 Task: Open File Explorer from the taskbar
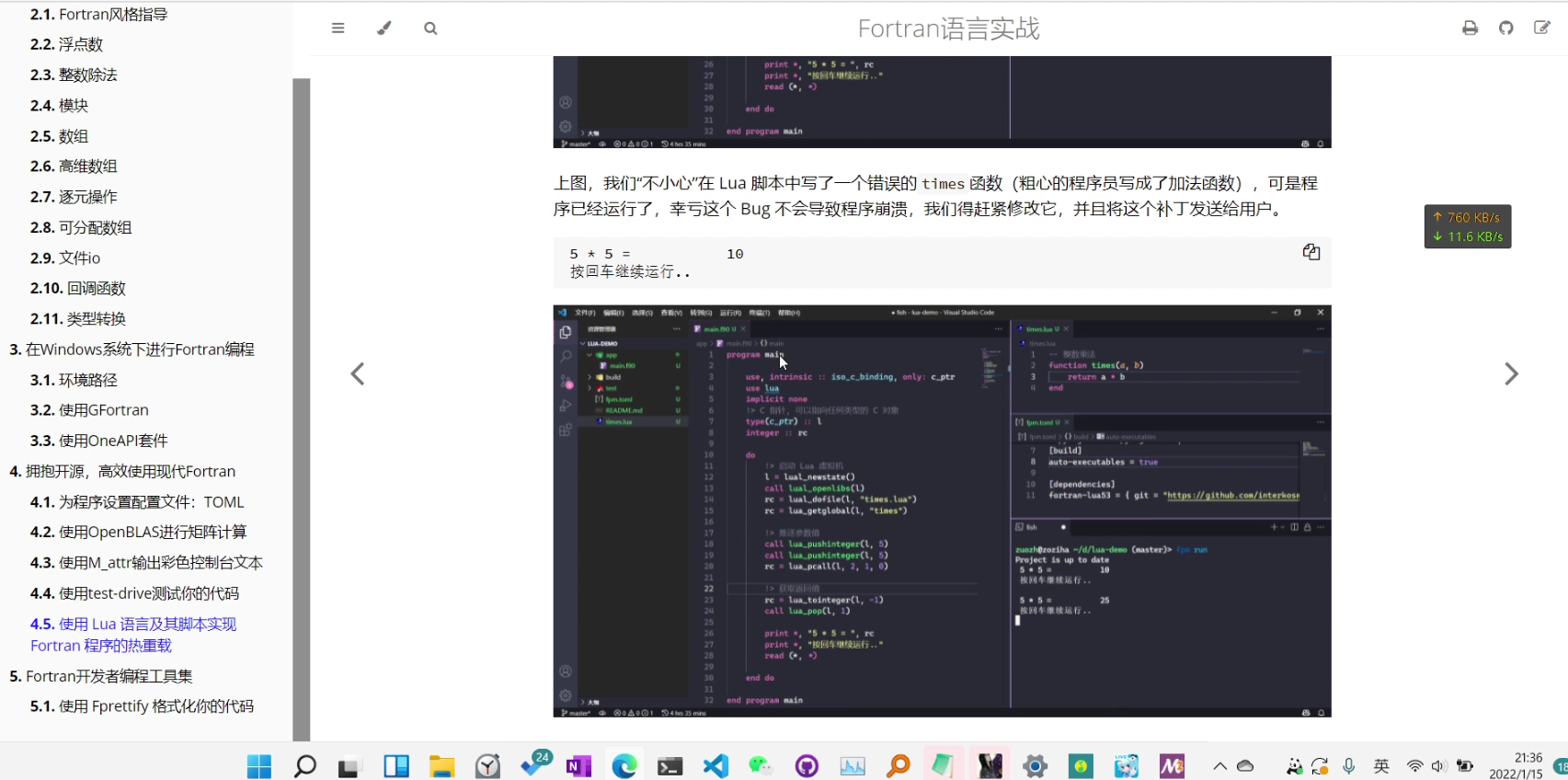(441, 766)
